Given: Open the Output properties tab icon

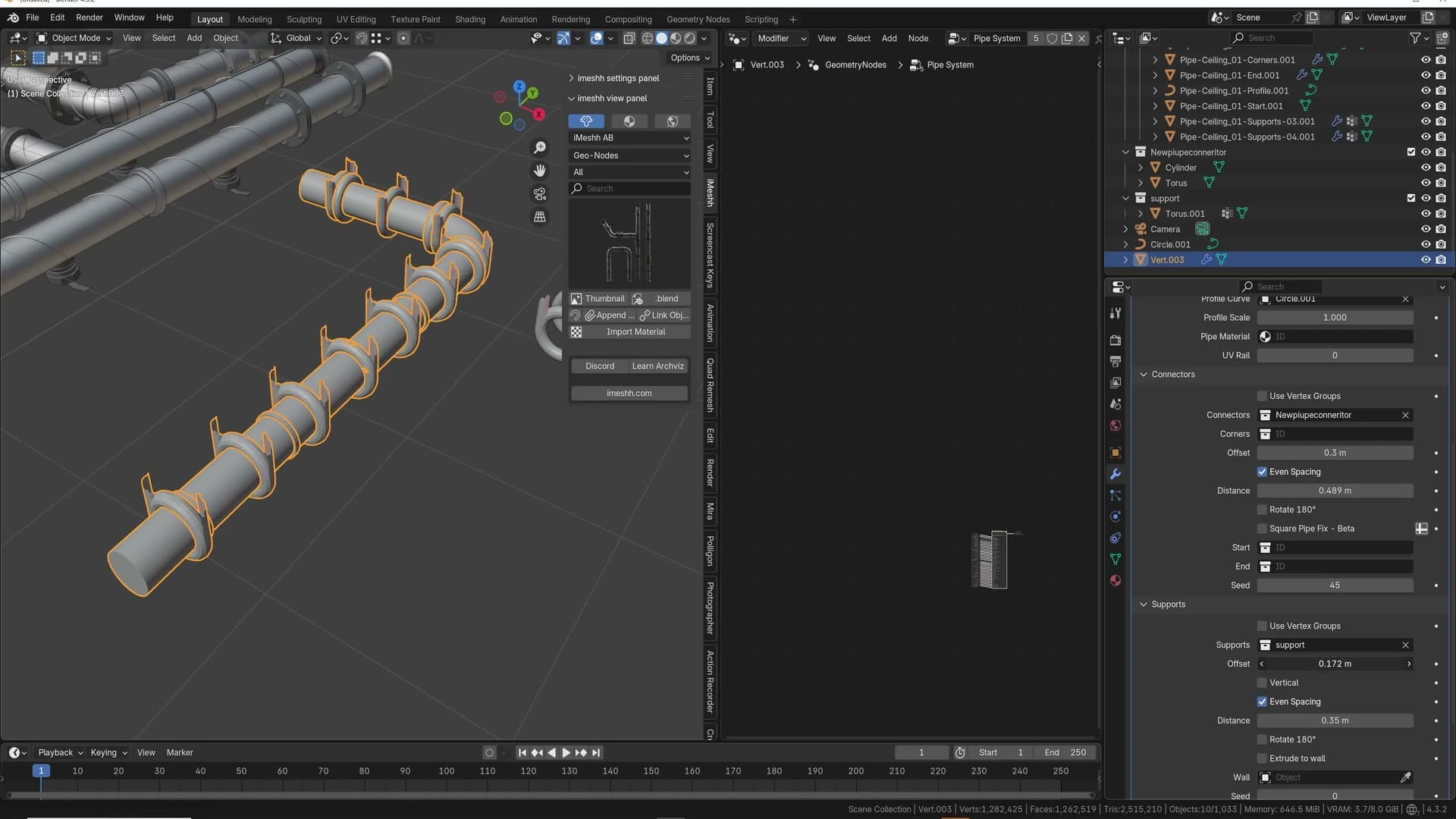Looking at the screenshot, I should 1116,362.
